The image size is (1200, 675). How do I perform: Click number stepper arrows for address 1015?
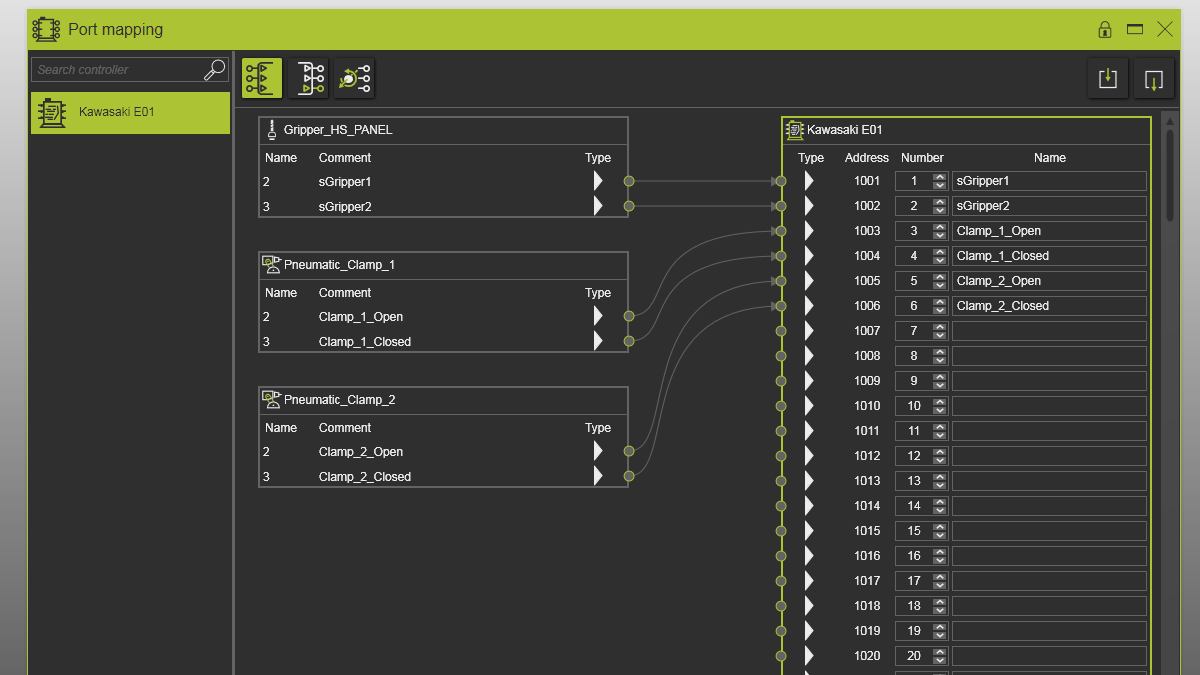[x=939, y=531]
